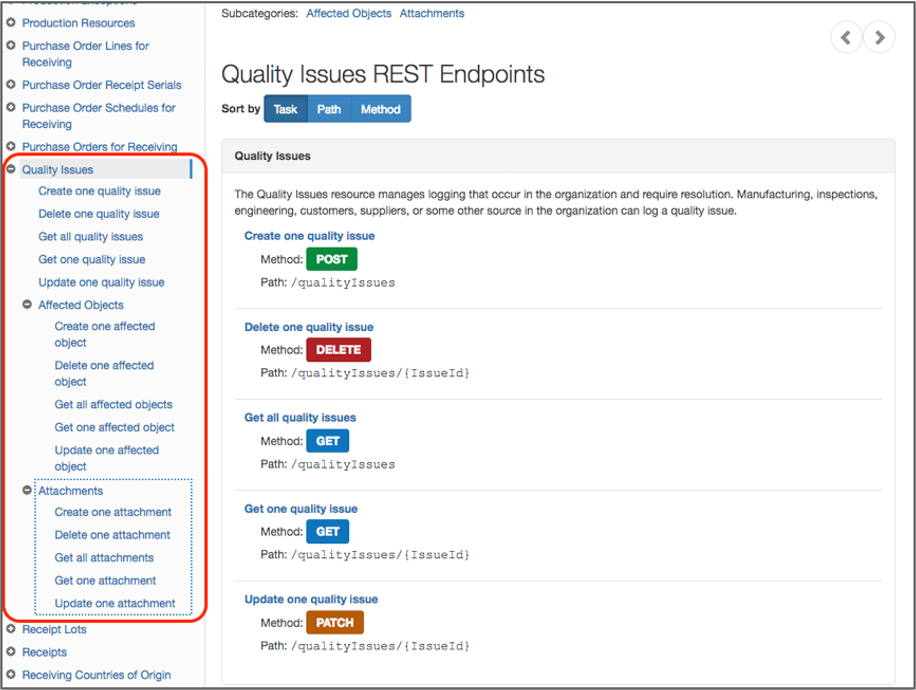The width and height of the screenshot is (916, 690).
Task: Select Get all affected objects in sidebar
Action: pyautogui.click(x=113, y=405)
